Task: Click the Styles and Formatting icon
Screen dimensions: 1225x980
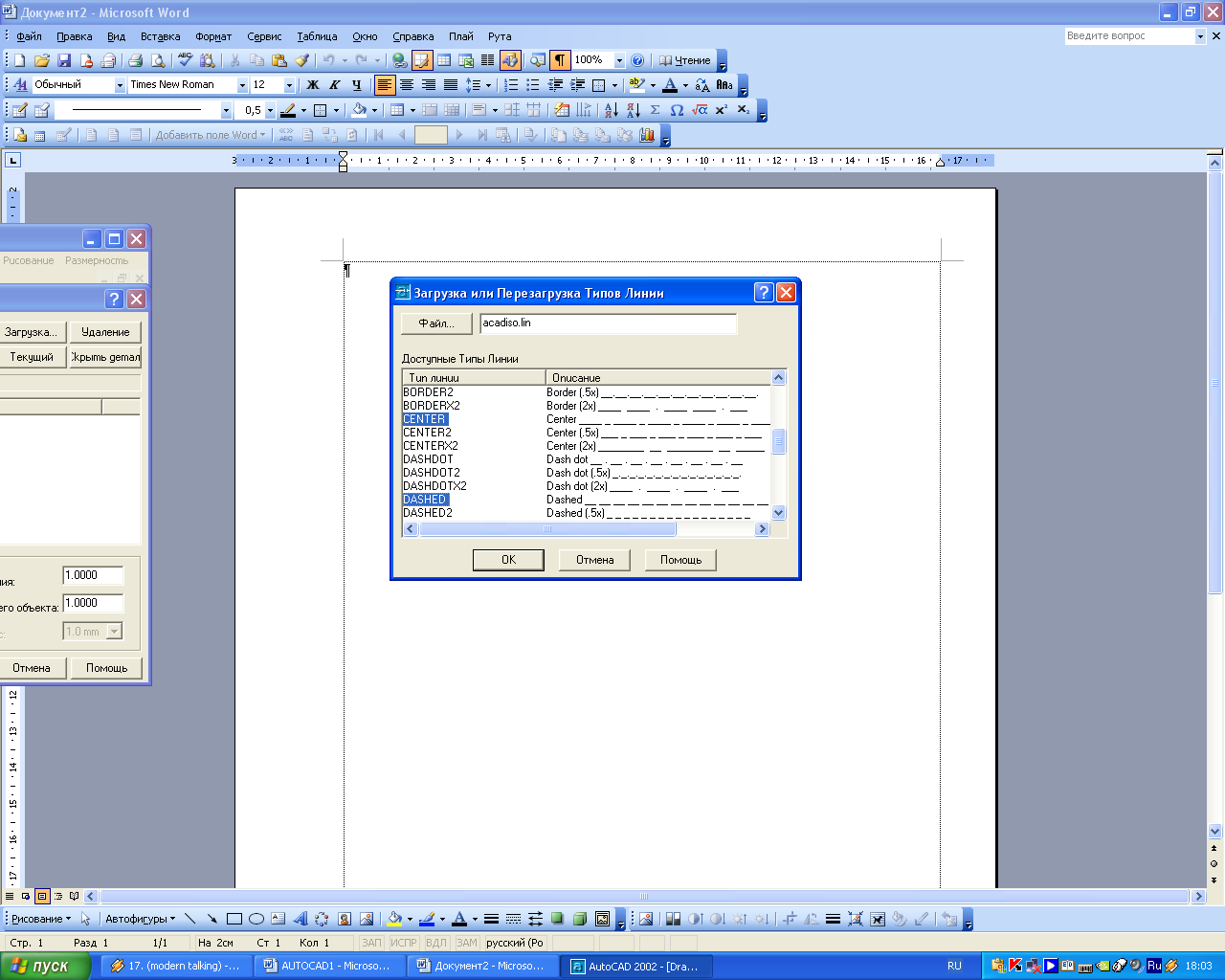Action: tap(19, 85)
